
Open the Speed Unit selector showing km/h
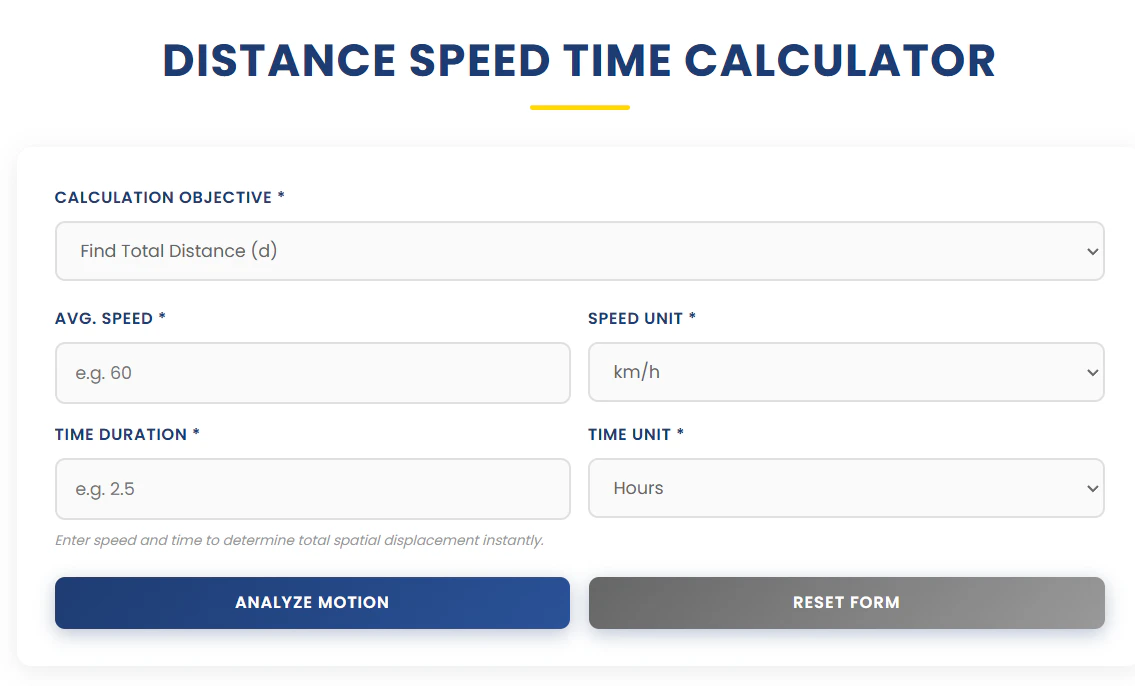(846, 372)
